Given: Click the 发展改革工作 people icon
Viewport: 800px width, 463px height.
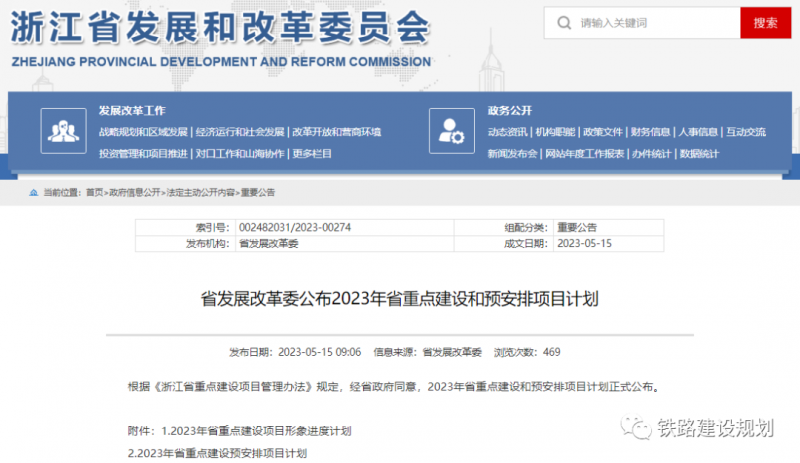Looking at the screenshot, I should pos(62,130).
